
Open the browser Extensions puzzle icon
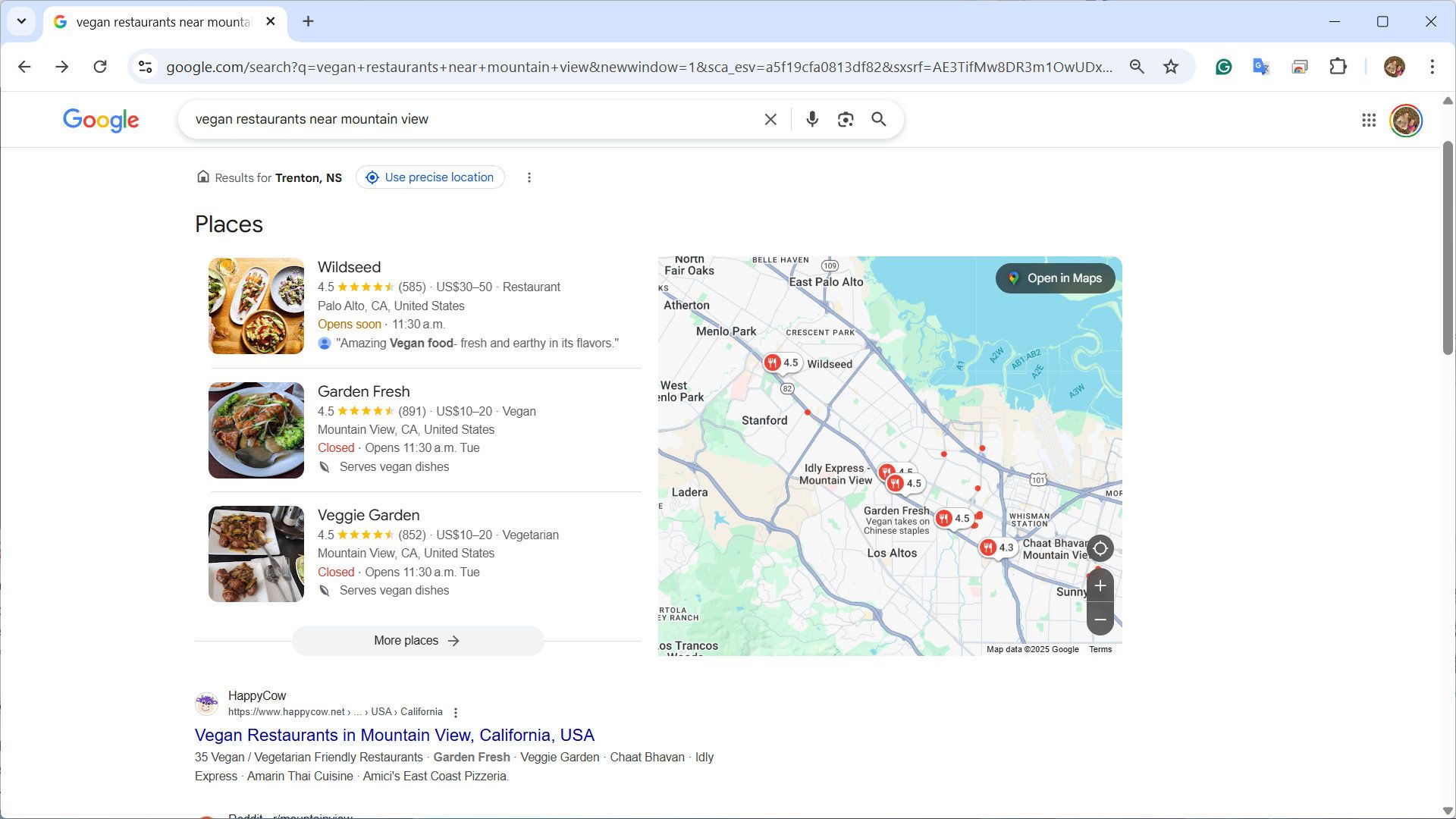(x=1338, y=67)
